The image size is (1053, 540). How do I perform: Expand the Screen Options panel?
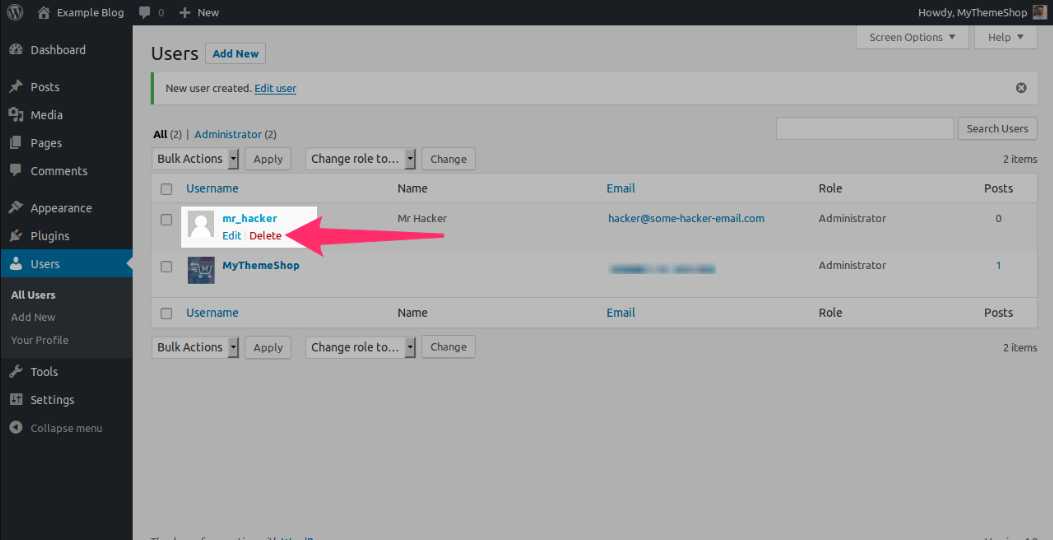(x=912, y=37)
